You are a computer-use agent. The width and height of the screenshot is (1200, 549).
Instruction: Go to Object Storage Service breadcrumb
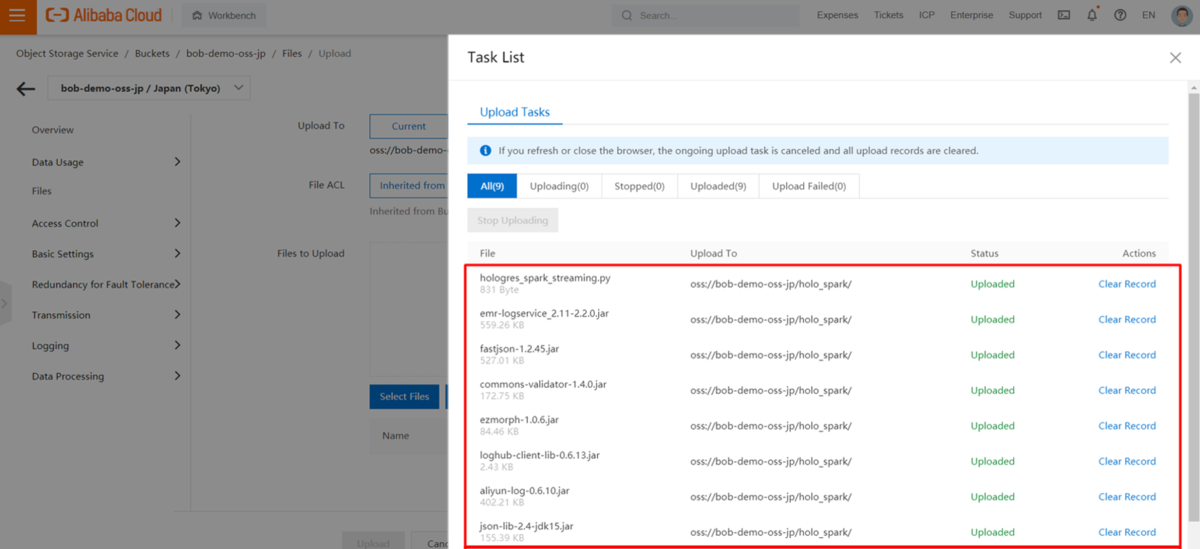[67, 53]
